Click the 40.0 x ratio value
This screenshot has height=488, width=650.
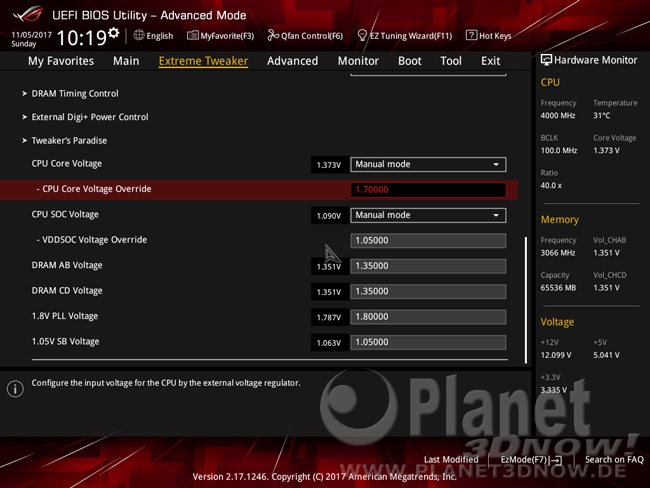pyautogui.click(x=551, y=185)
